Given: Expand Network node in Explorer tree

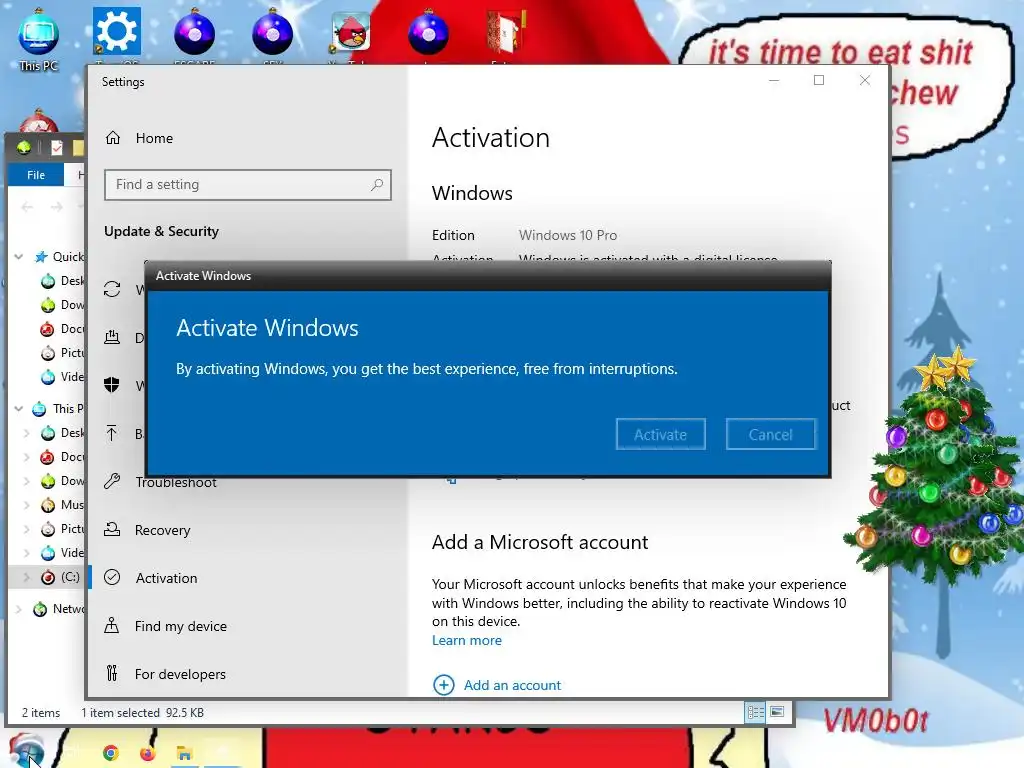Looking at the screenshot, I should [x=19, y=609].
